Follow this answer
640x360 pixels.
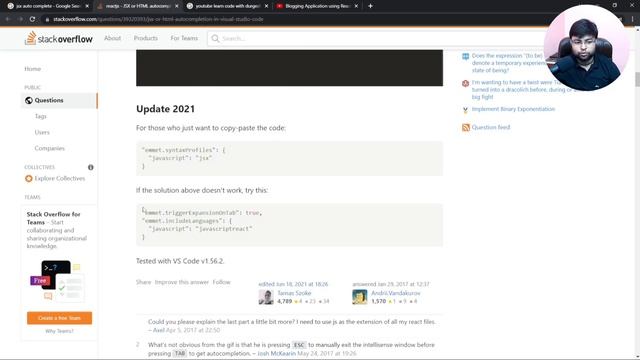[x=222, y=282]
